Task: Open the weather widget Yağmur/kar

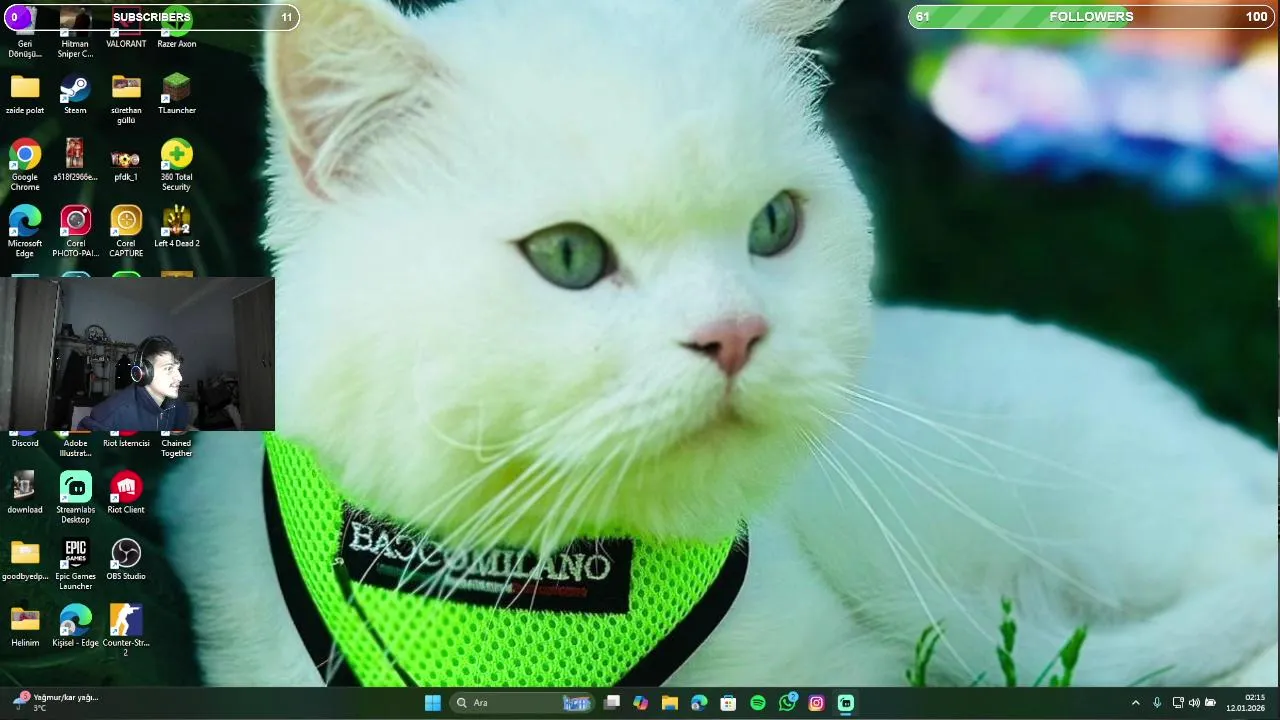Action: pyautogui.click(x=55, y=702)
